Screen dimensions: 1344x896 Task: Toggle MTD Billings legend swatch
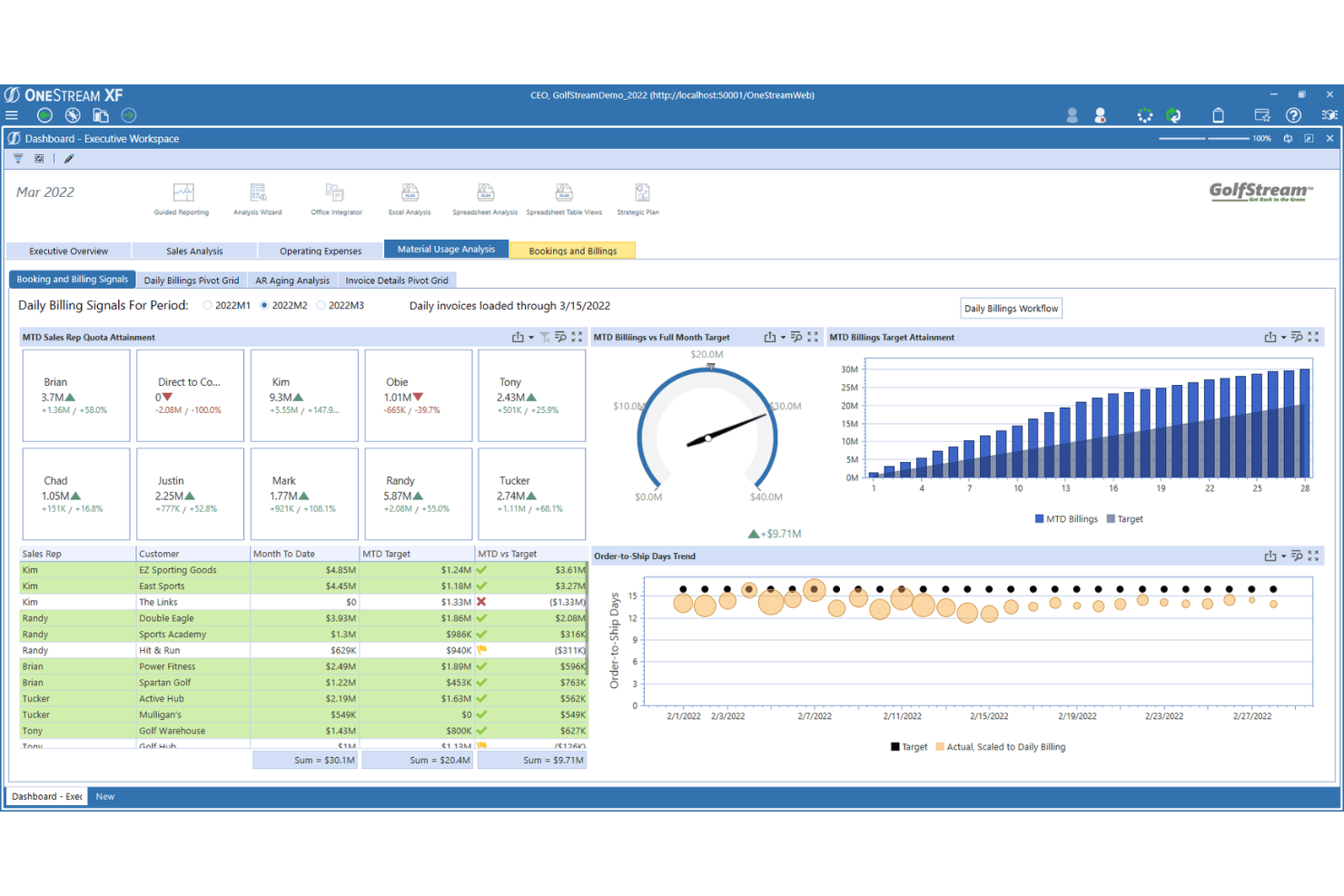click(1039, 519)
